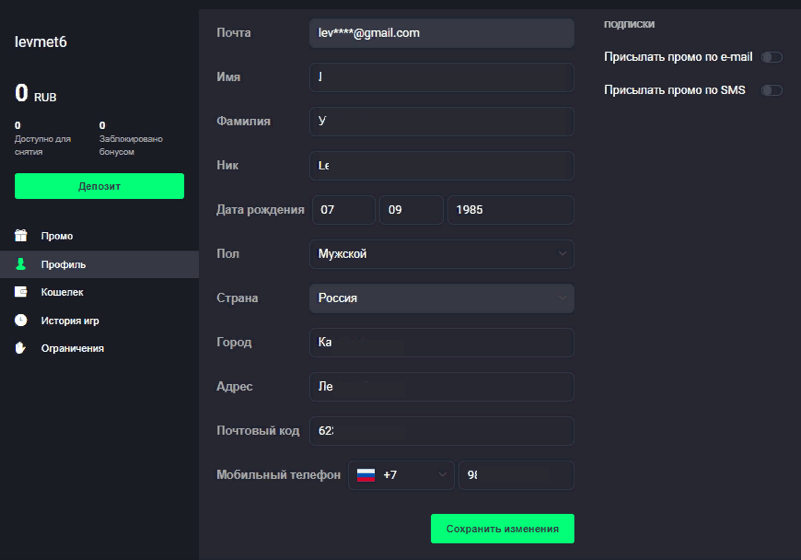
Task: Click the clock icon for История игр
Action: coord(21,320)
